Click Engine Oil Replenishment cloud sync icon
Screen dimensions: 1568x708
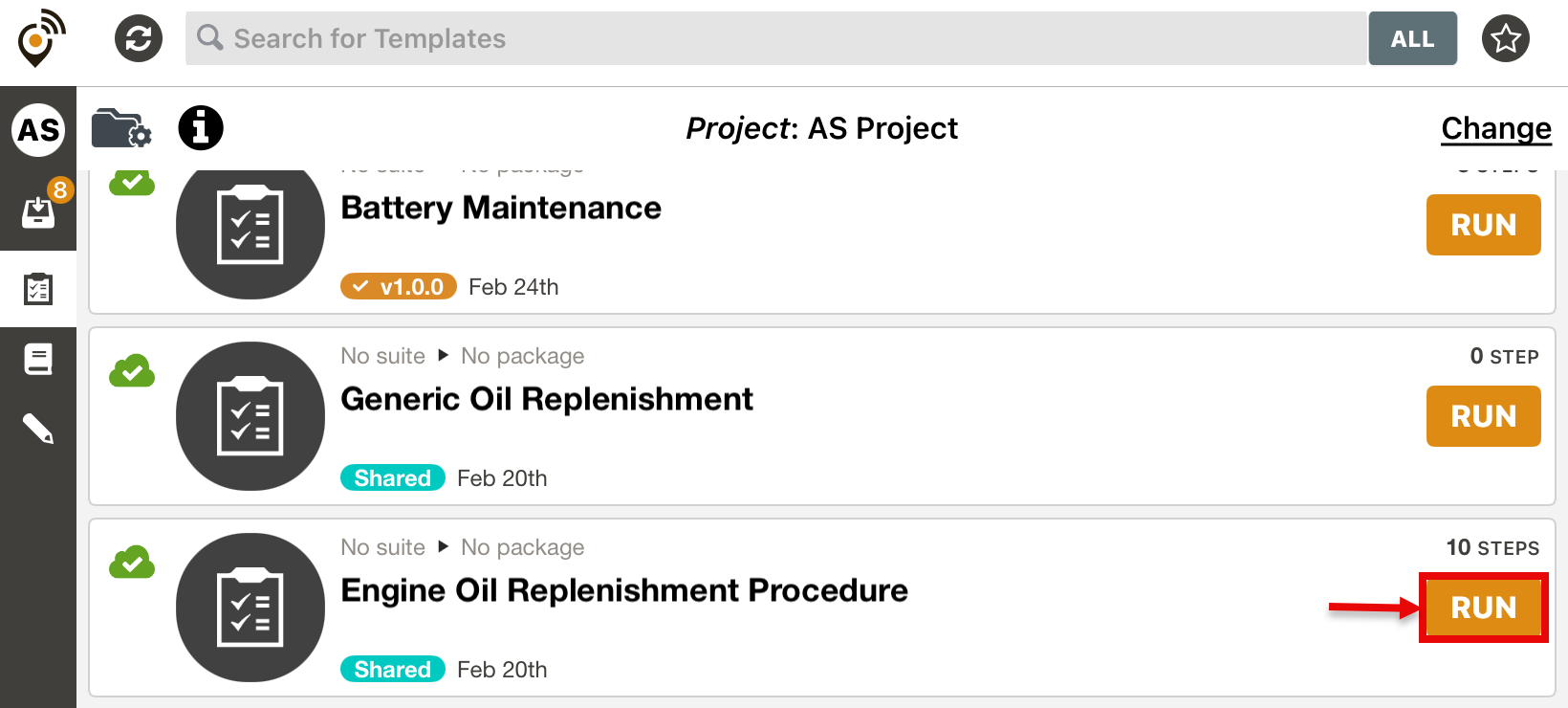click(x=132, y=563)
